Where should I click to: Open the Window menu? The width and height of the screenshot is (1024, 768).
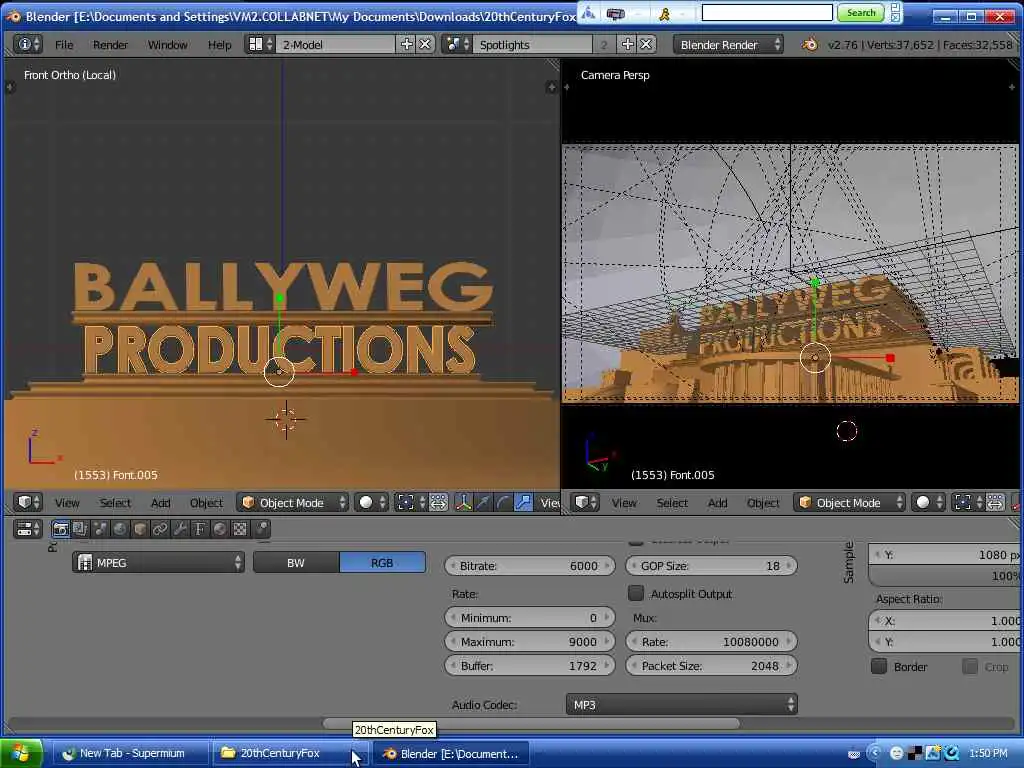pyautogui.click(x=168, y=44)
